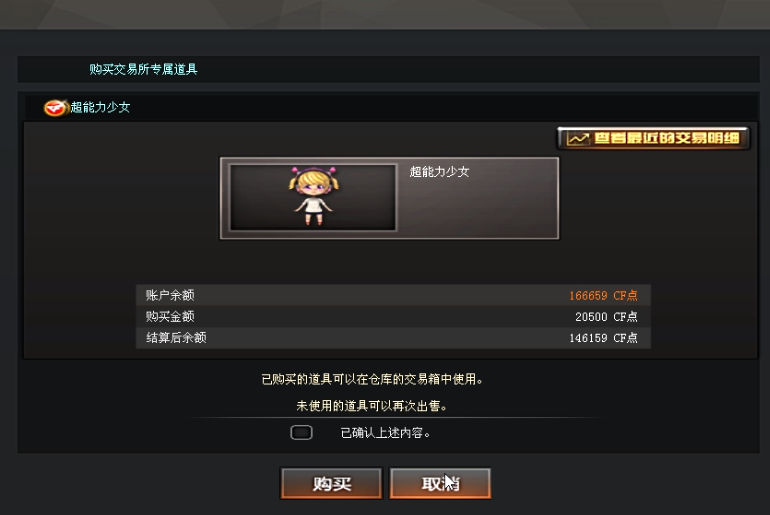770x515 pixels.
Task: Tick the 已确认上述内容 checkbox
Action: [x=301, y=433]
